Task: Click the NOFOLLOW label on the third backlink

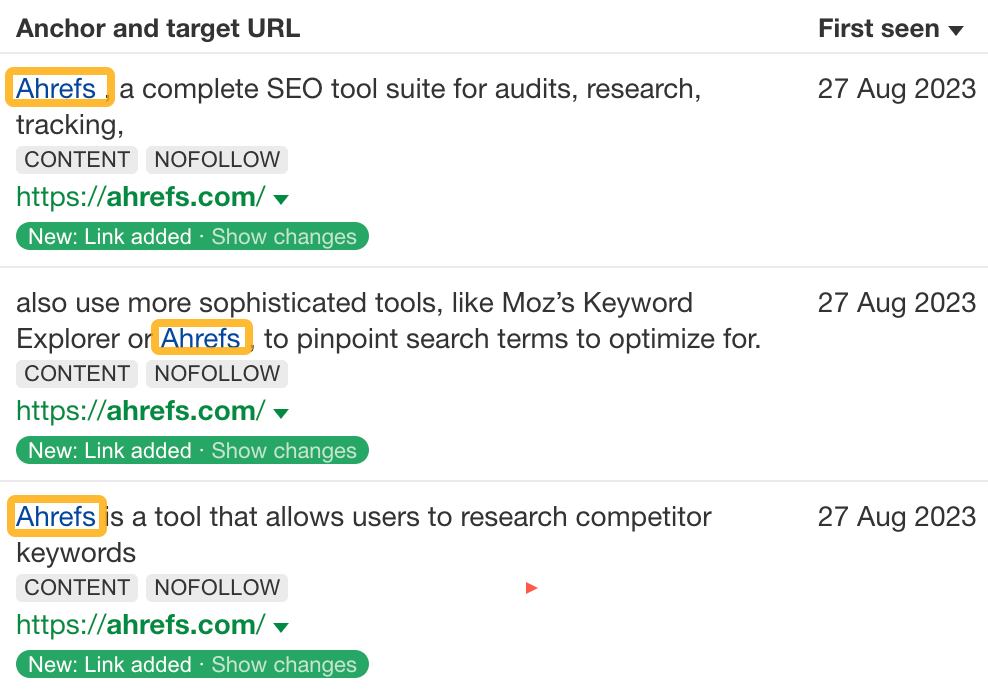Action: (x=216, y=588)
